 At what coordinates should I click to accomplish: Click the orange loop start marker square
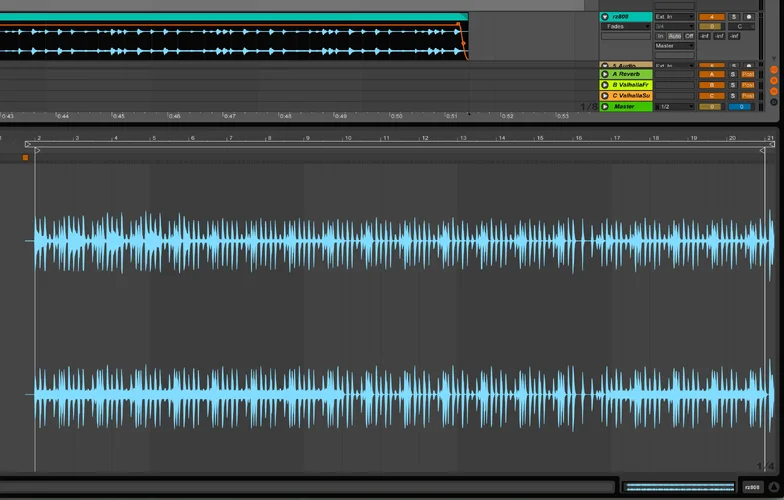pos(26,157)
